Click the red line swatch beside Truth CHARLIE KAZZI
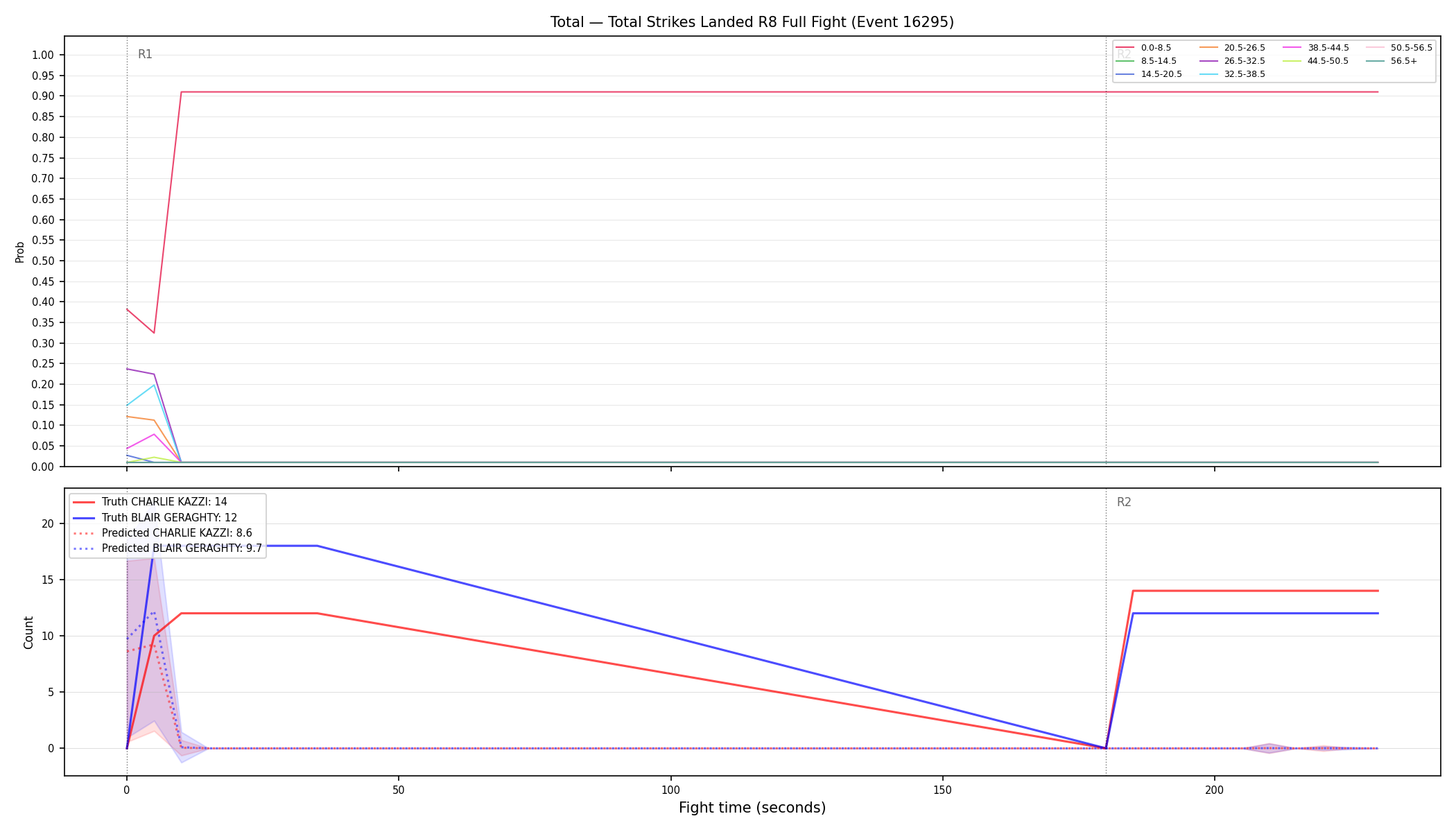 click(84, 502)
